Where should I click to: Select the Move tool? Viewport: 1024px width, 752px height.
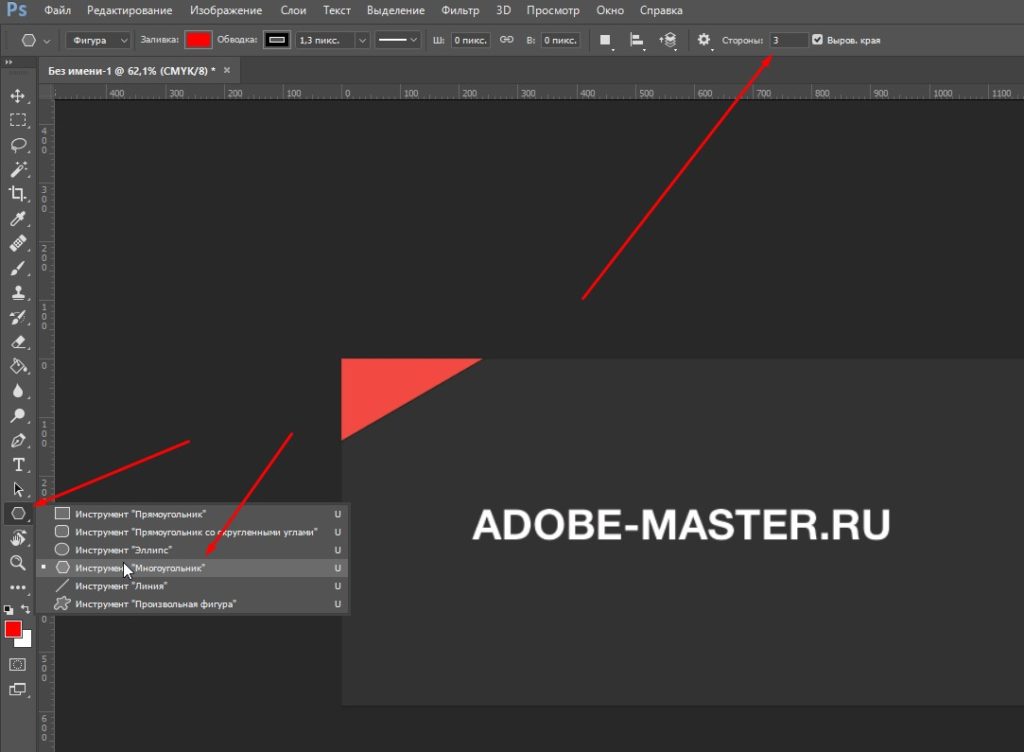(18, 96)
